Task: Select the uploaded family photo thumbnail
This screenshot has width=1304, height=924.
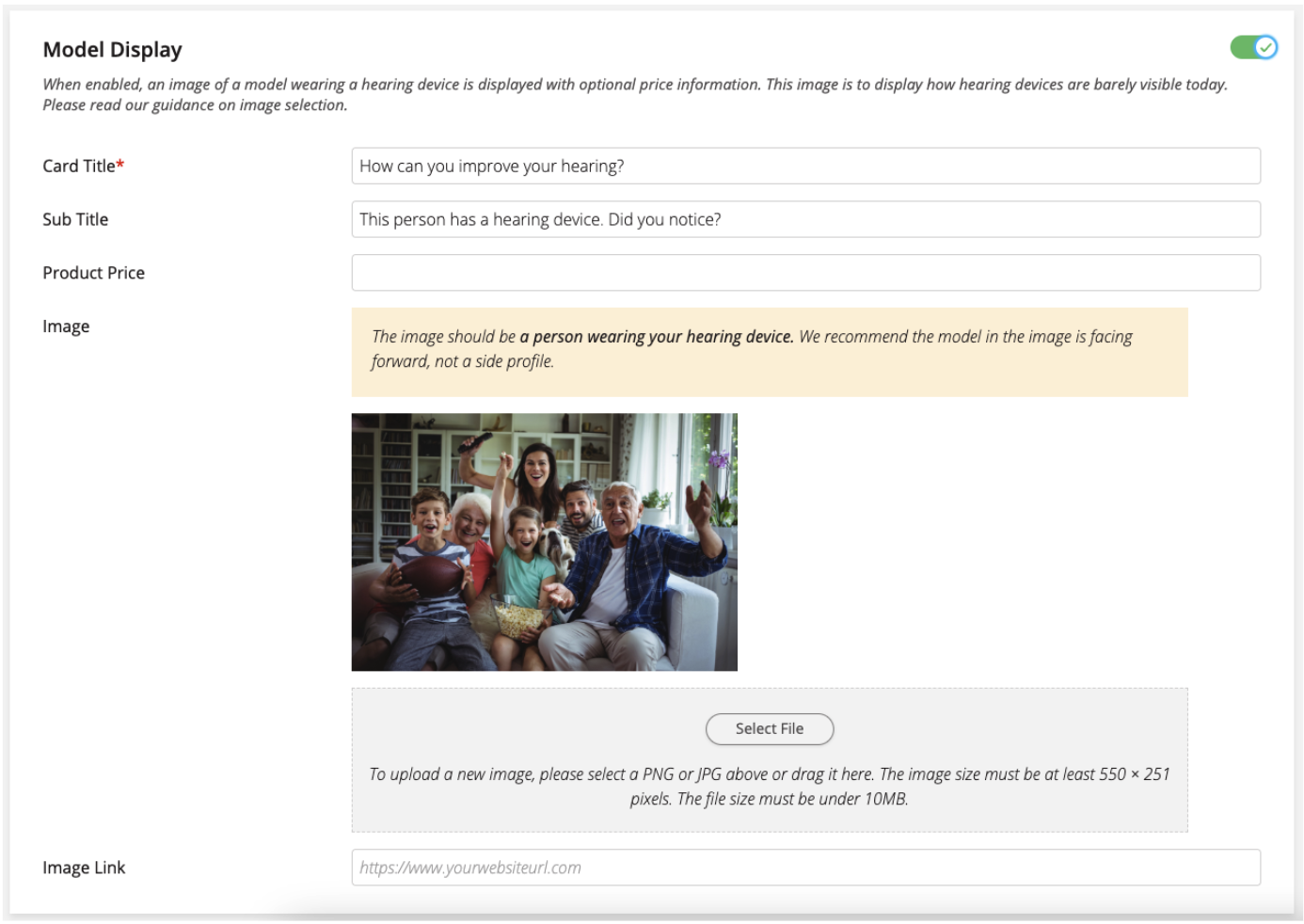Action: (545, 542)
